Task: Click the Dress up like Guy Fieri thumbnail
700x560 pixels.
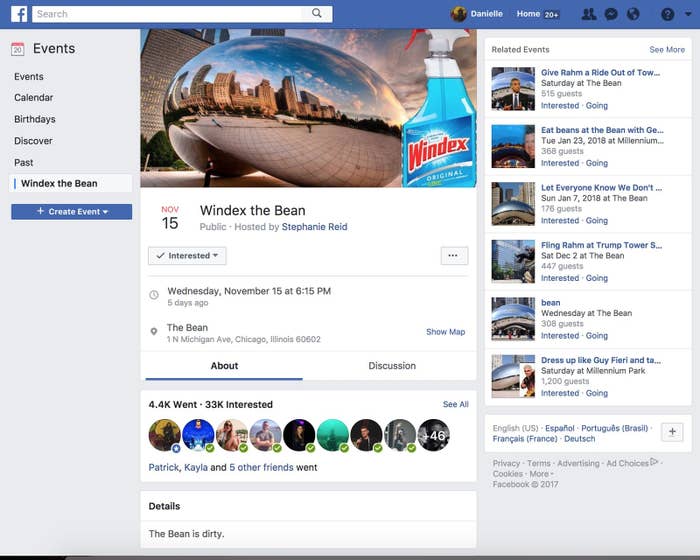Action: click(513, 376)
